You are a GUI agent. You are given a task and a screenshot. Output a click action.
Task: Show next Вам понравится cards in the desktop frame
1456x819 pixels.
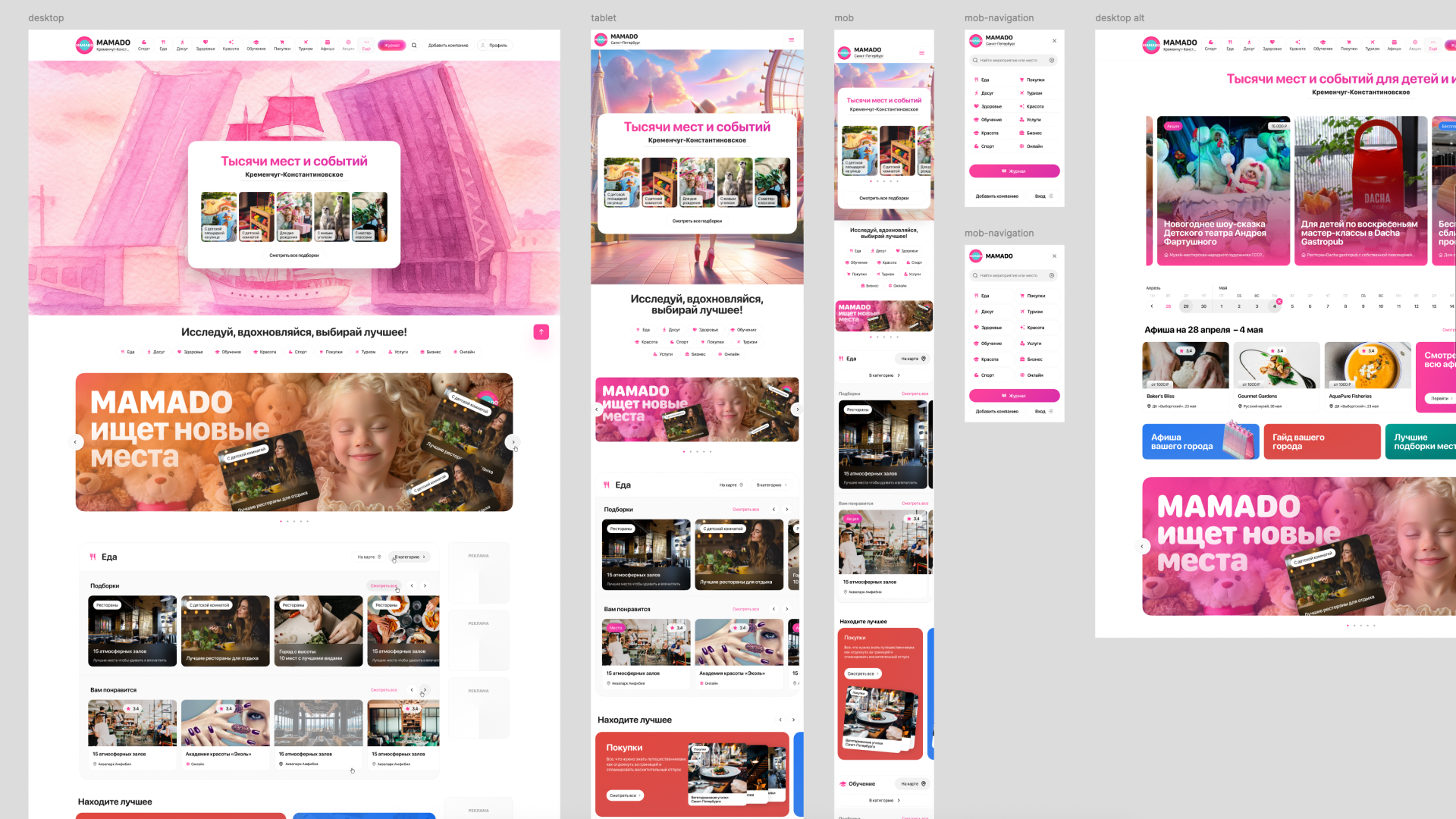[425, 690]
